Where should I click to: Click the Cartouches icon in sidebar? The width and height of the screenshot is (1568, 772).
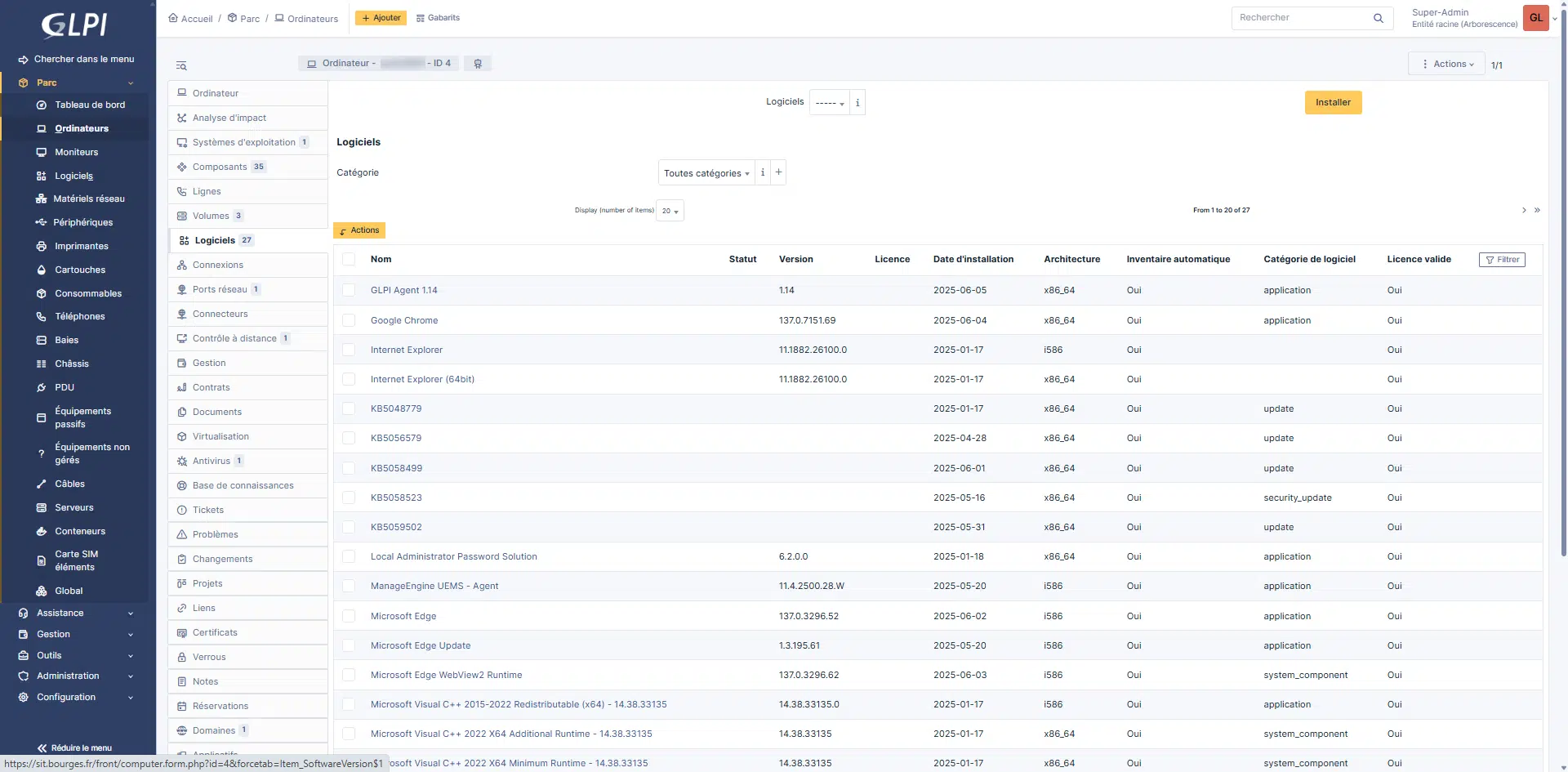click(x=41, y=270)
